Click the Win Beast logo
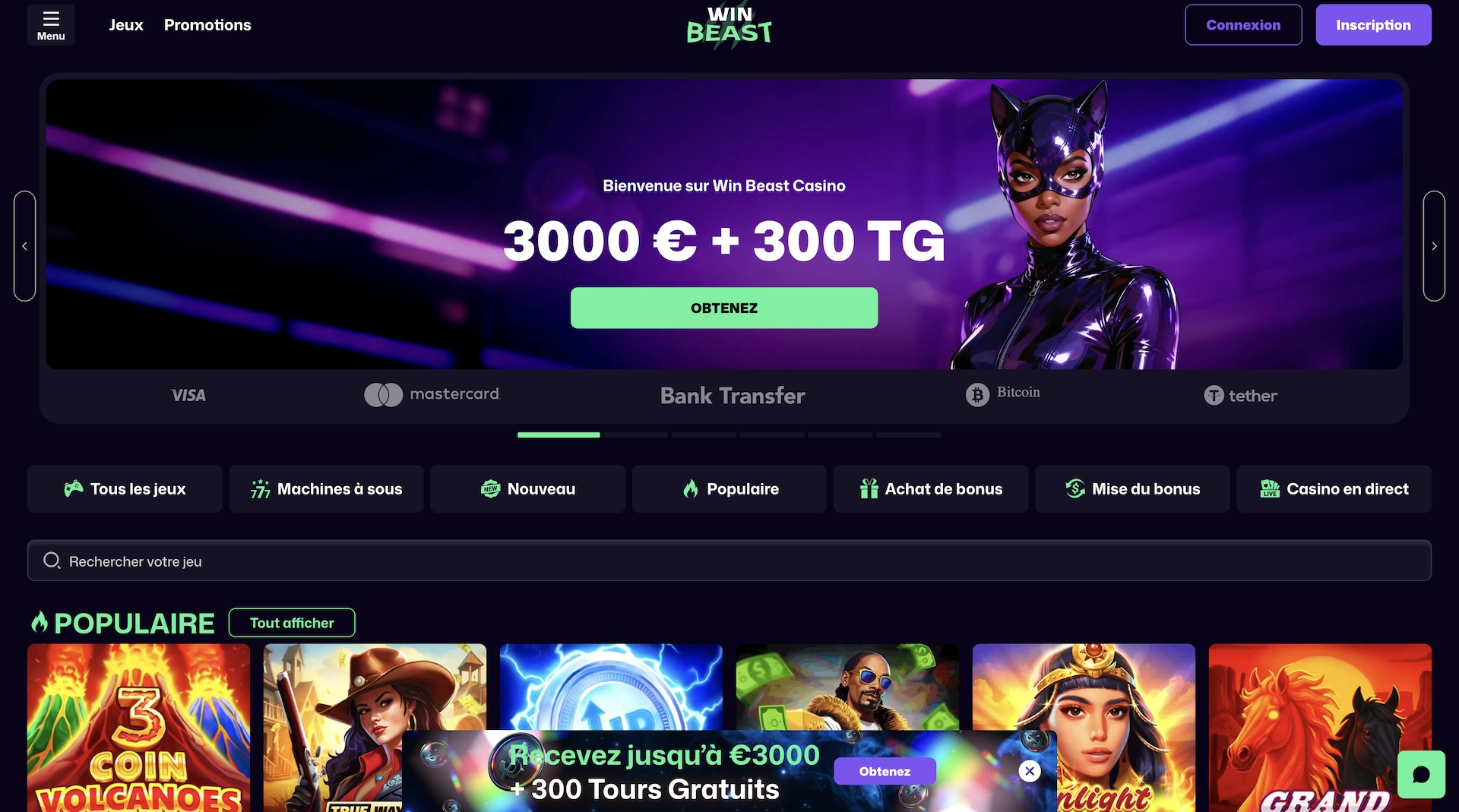The image size is (1459, 812). click(x=729, y=25)
